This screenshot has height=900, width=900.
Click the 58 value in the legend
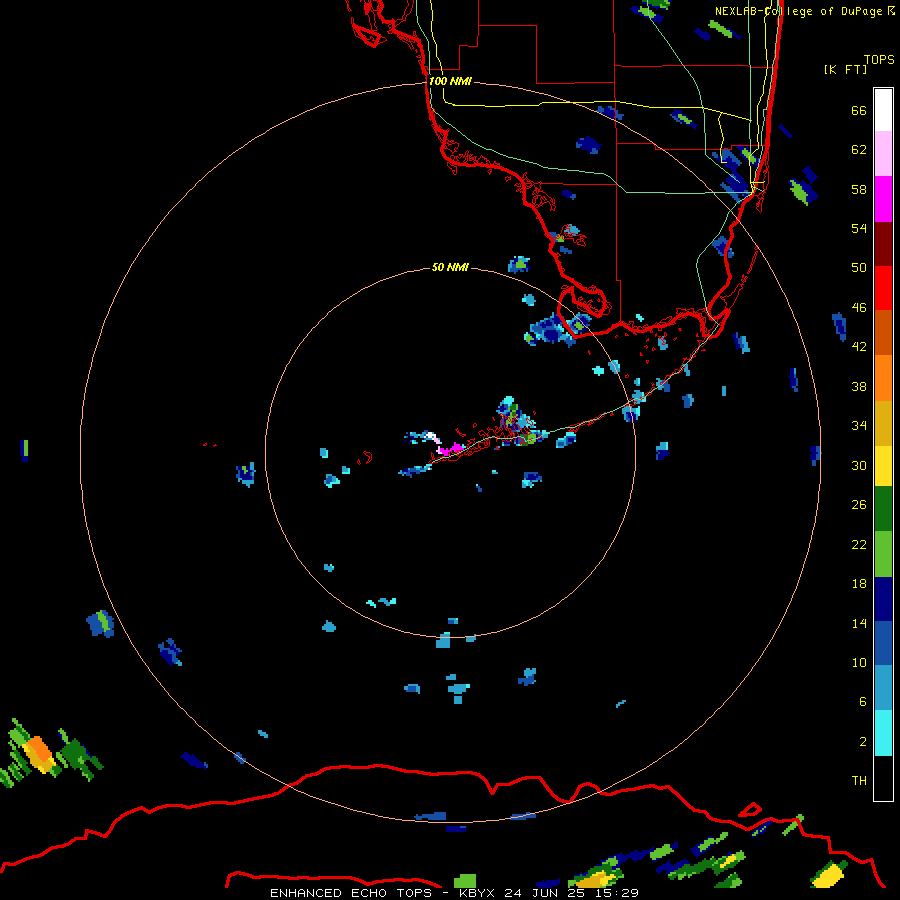(x=859, y=189)
